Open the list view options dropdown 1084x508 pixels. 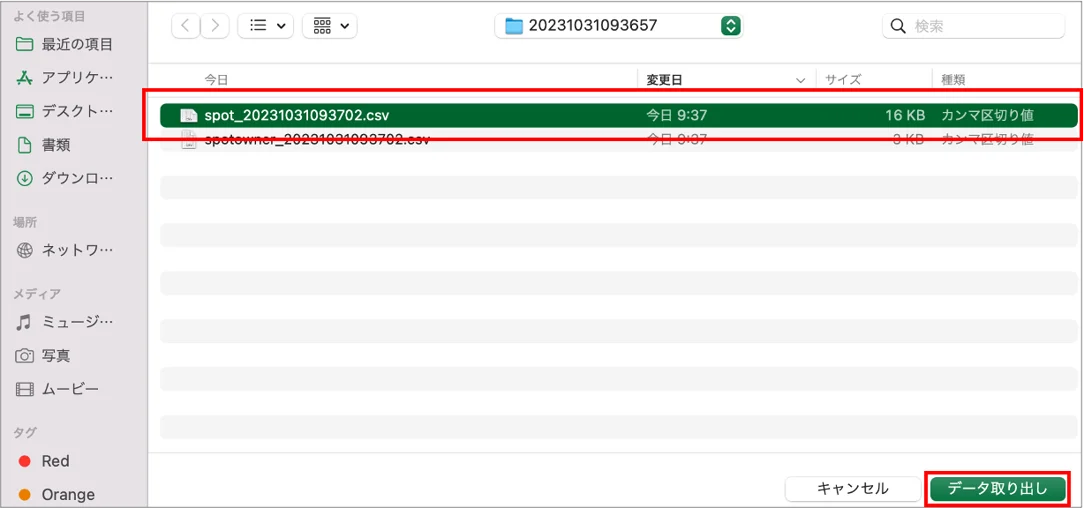(x=265, y=26)
